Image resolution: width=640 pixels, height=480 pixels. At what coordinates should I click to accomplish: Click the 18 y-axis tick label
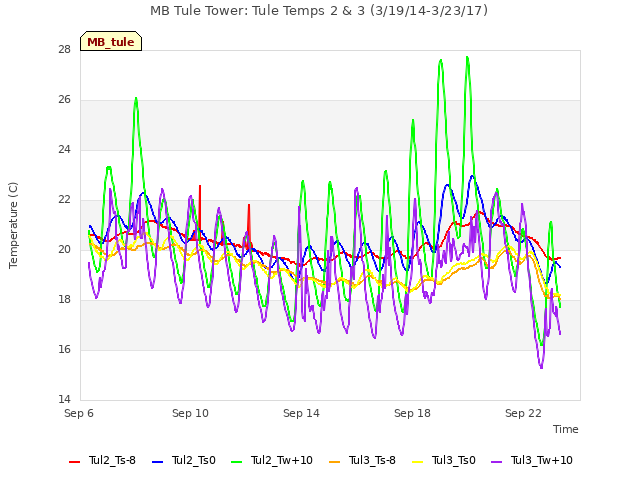pos(64,300)
